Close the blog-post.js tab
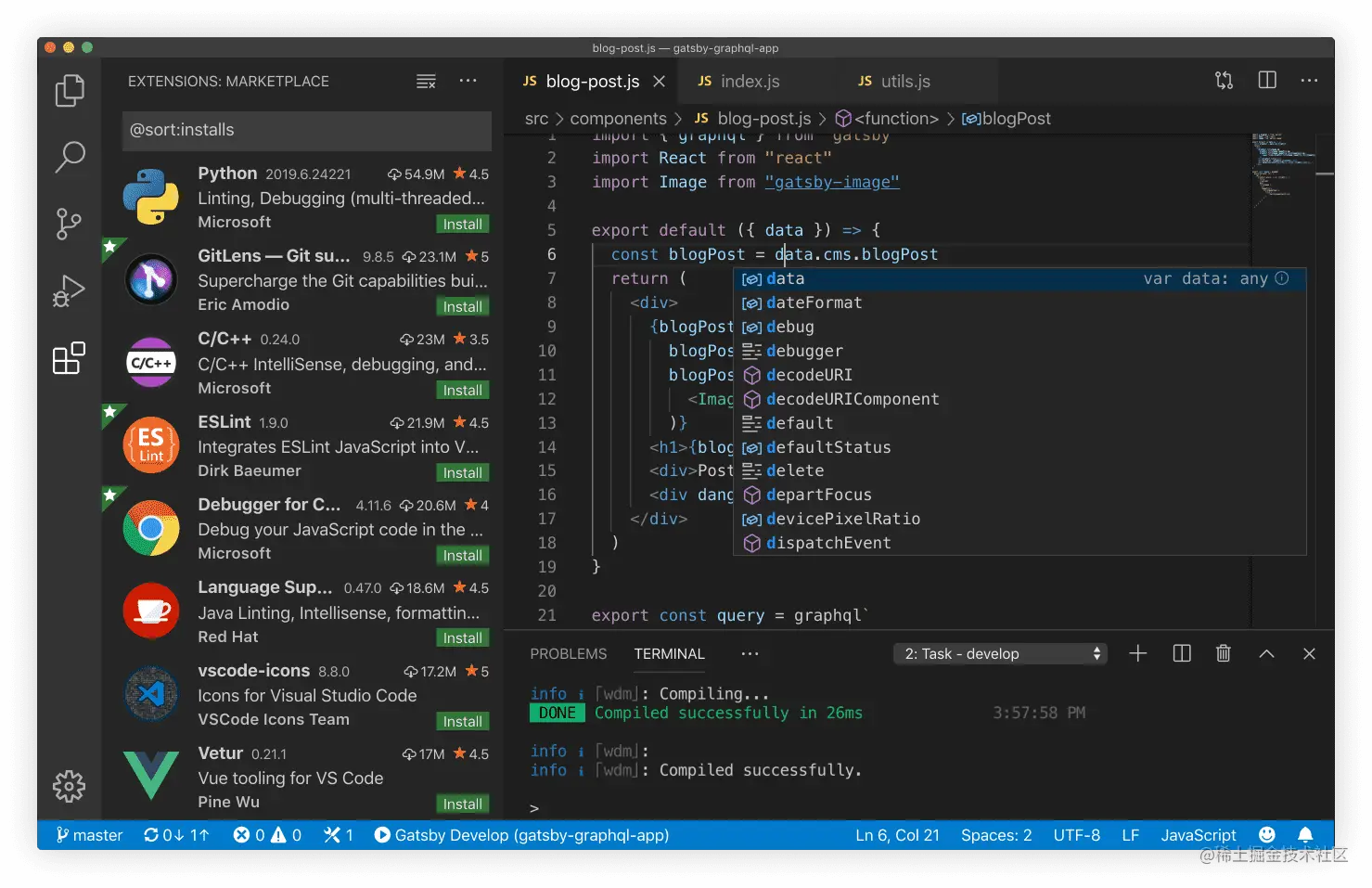 coord(659,82)
